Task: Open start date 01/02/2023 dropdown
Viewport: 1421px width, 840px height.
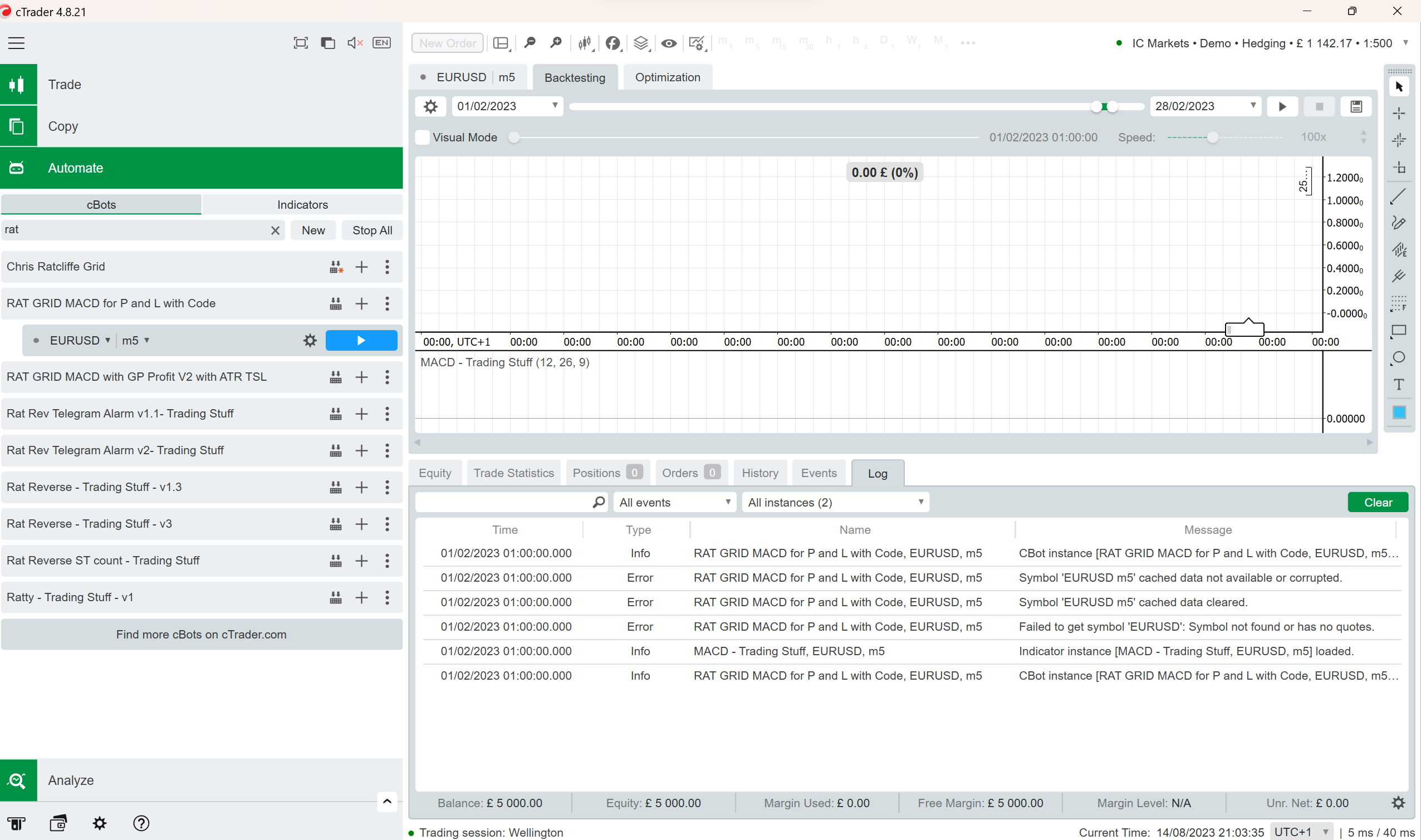Action: (x=507, y=106)
